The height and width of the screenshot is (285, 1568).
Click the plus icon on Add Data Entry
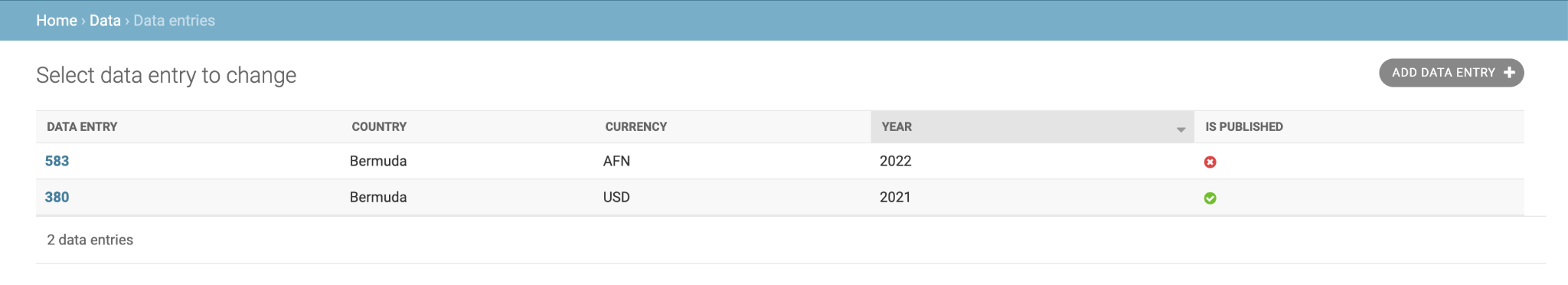coord(1509,73)
